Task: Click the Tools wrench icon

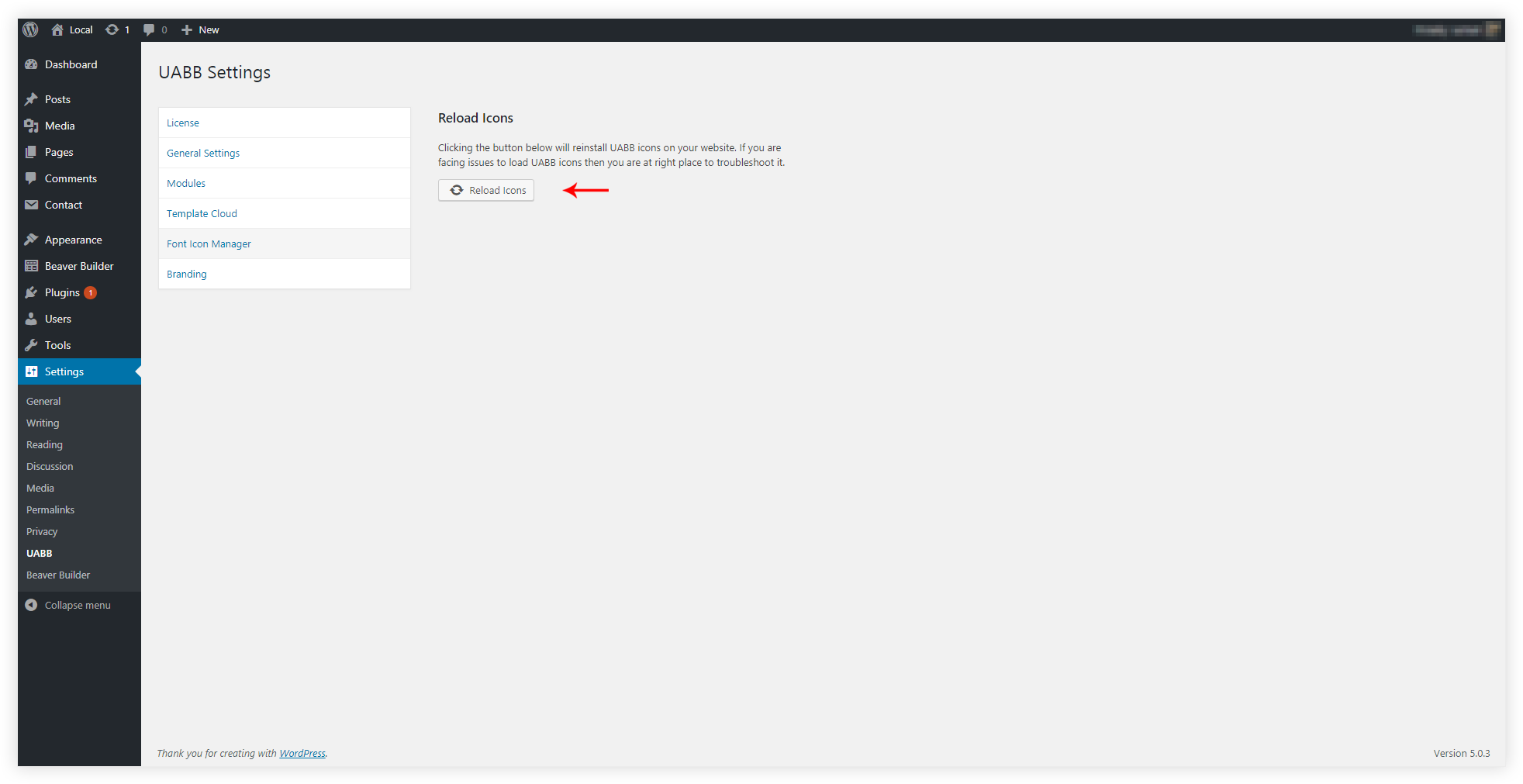Action: coord(31,345)
